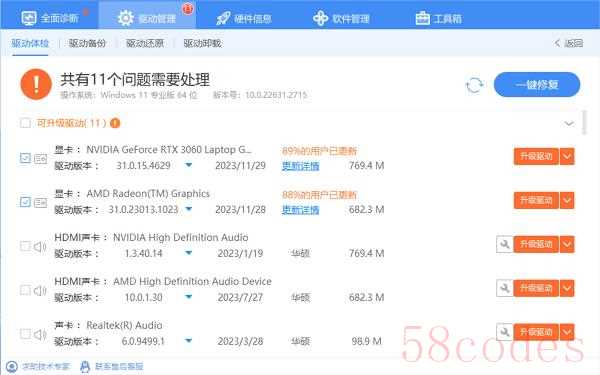600x375 pixels.
Task: Open repair wrench for AMD High Definition Audio Device
Action: 504,288
